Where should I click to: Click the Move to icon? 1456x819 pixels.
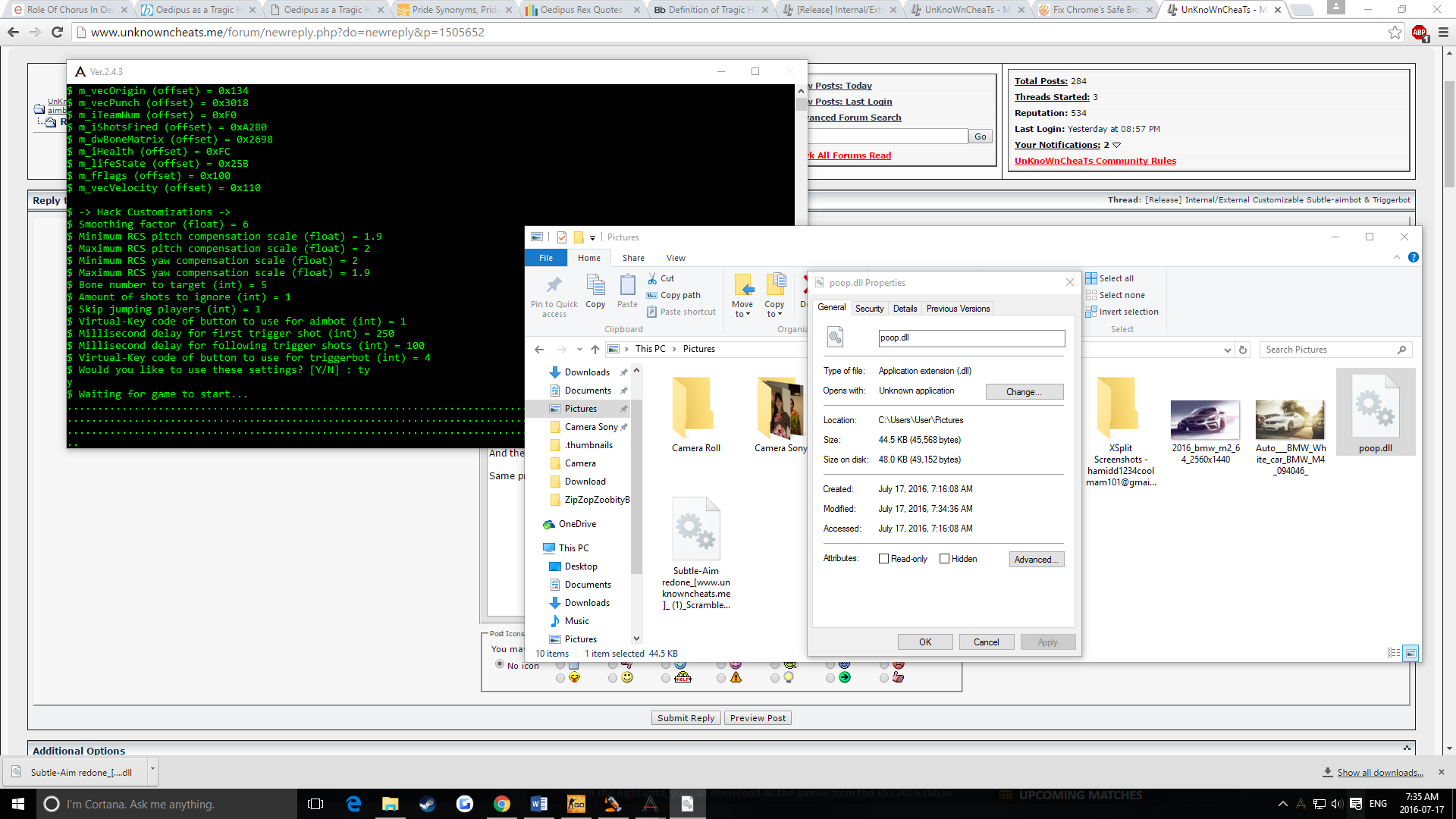pos(743,285)
